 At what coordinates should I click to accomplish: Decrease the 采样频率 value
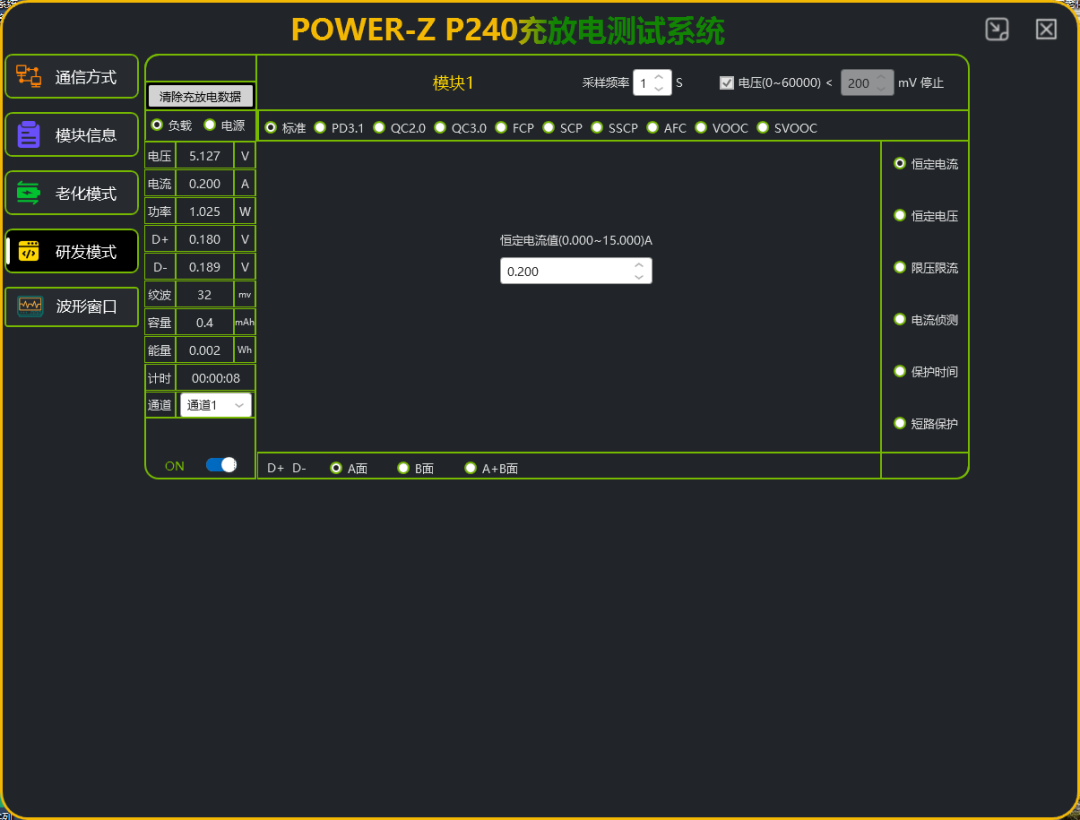[x=659, y=89]
